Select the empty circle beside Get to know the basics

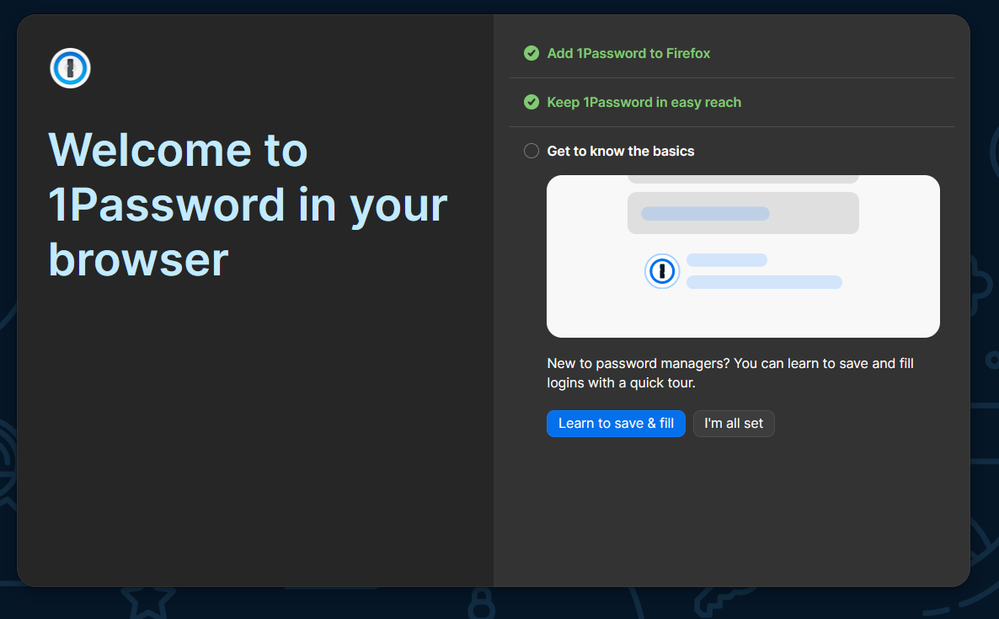point(531,151)
